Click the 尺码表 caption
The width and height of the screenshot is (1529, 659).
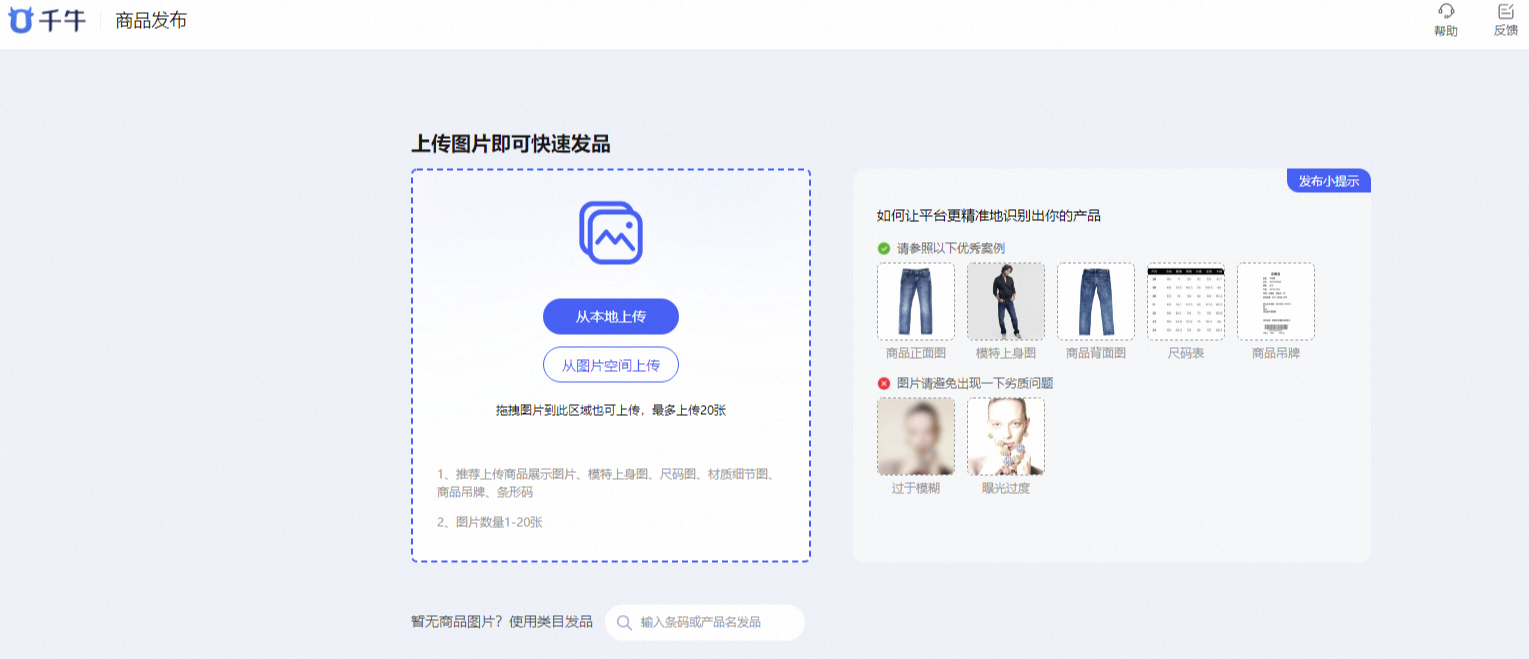coord(1186,353)
